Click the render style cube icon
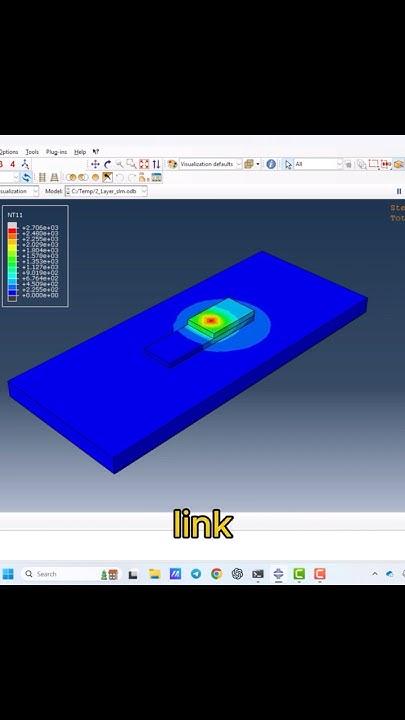 tap(249, 164)
